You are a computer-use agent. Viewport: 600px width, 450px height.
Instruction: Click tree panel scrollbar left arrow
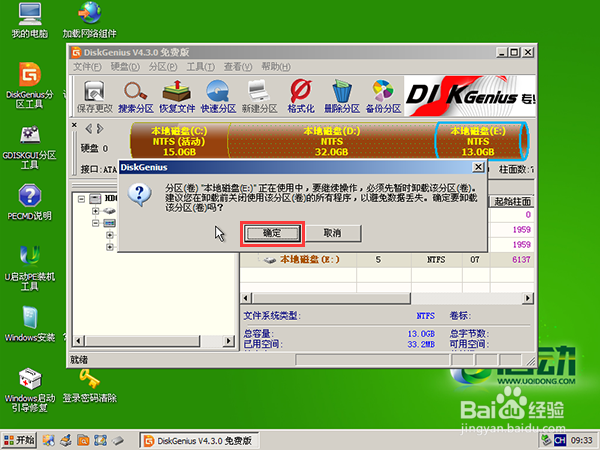(x=78, y=341)
